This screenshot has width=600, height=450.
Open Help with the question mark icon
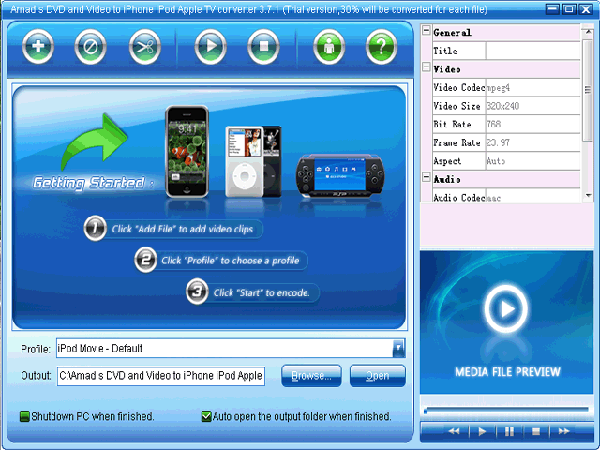coord(381,47)
